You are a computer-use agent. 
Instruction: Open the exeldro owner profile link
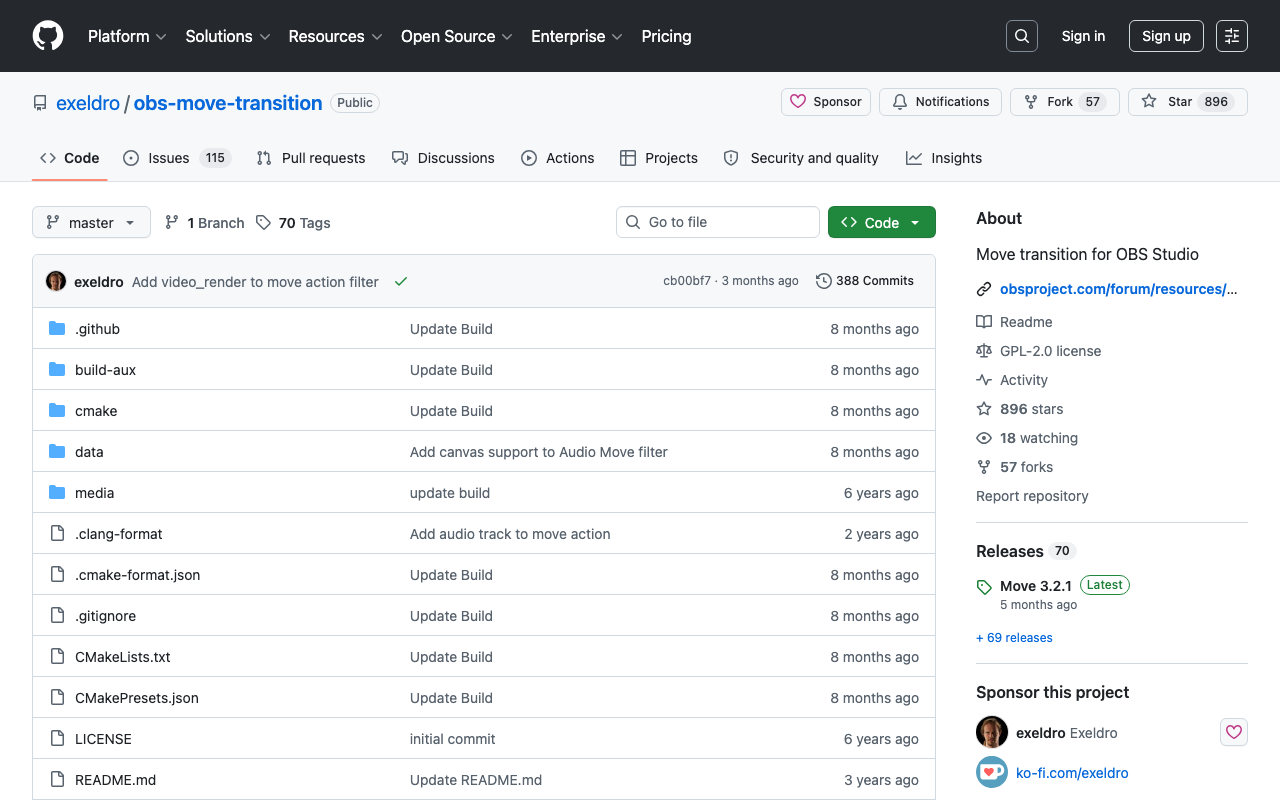tap(88, 103)
